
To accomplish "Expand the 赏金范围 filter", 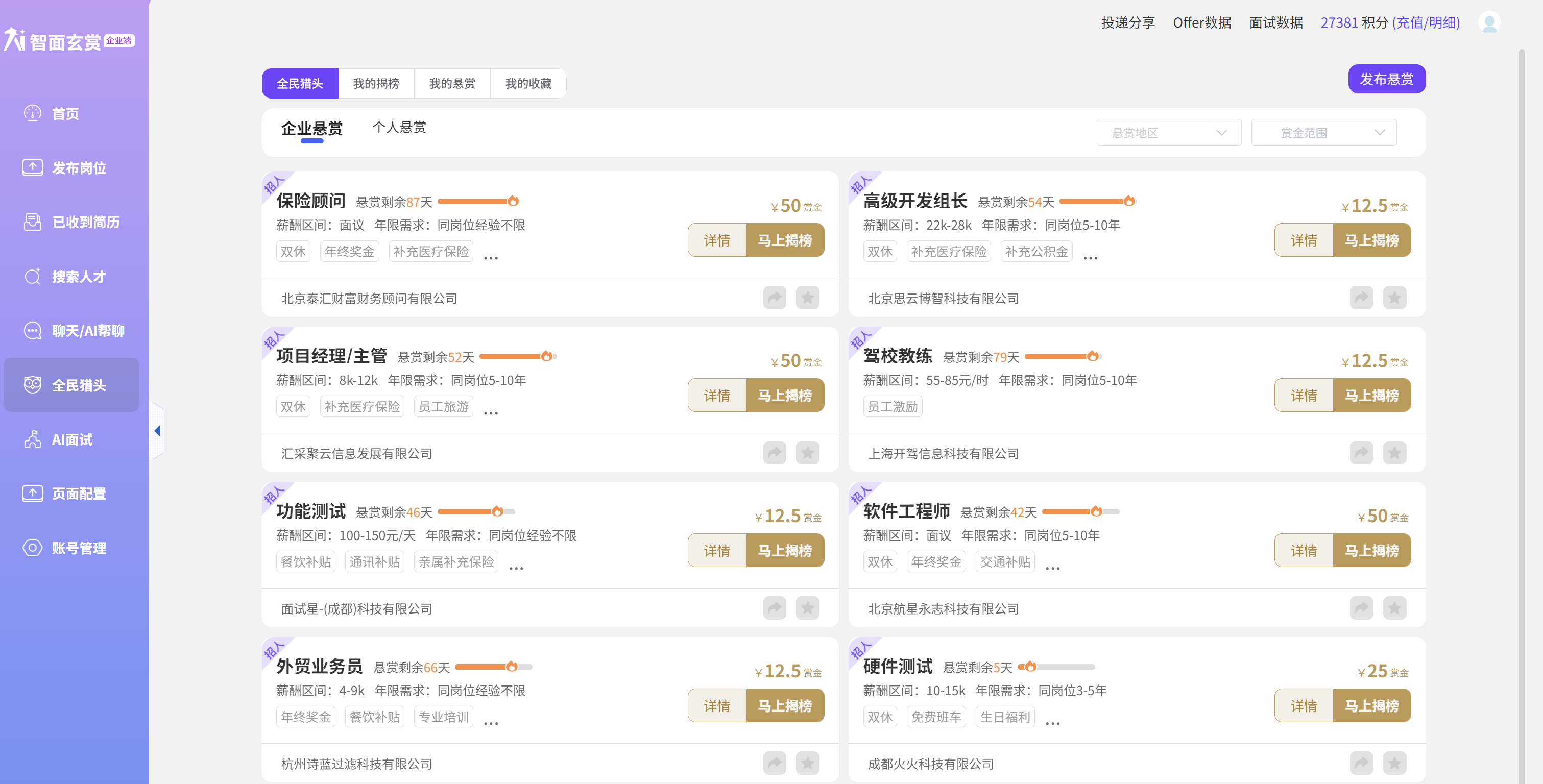I will click(x=1323, y=132).
